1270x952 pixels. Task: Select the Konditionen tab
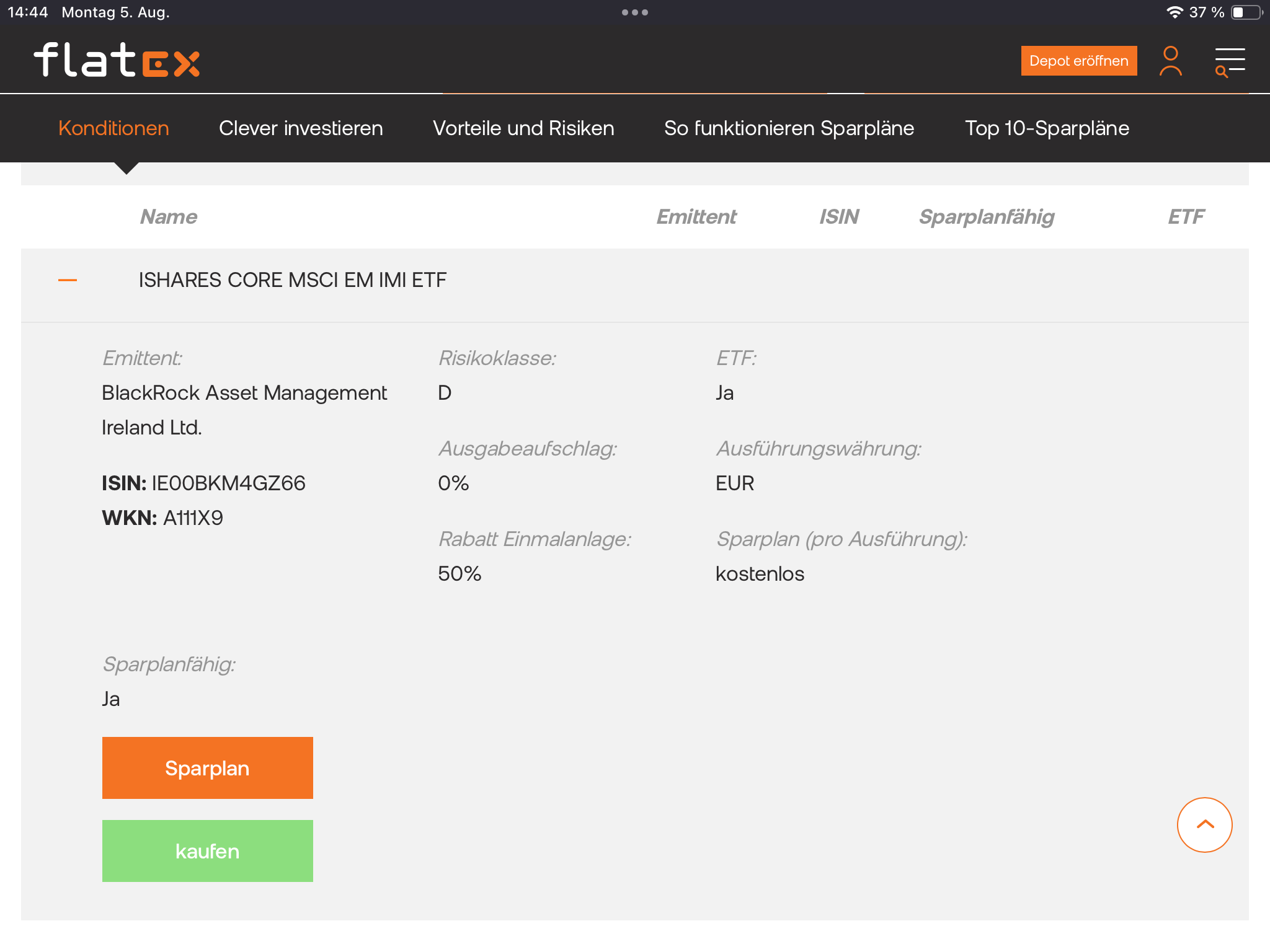(113, 128)
